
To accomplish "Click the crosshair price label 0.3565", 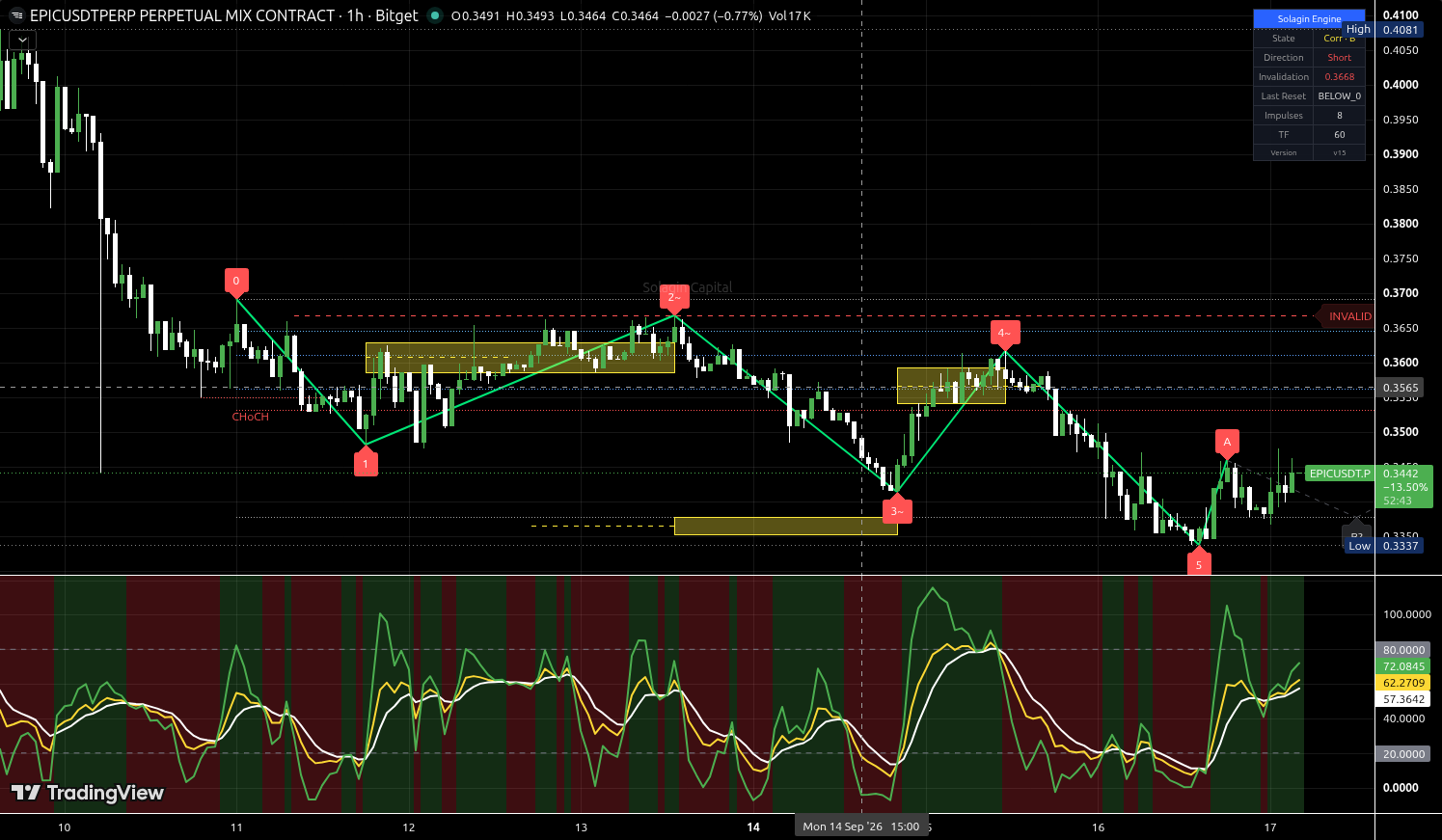I will click(x=1400, y=388).
